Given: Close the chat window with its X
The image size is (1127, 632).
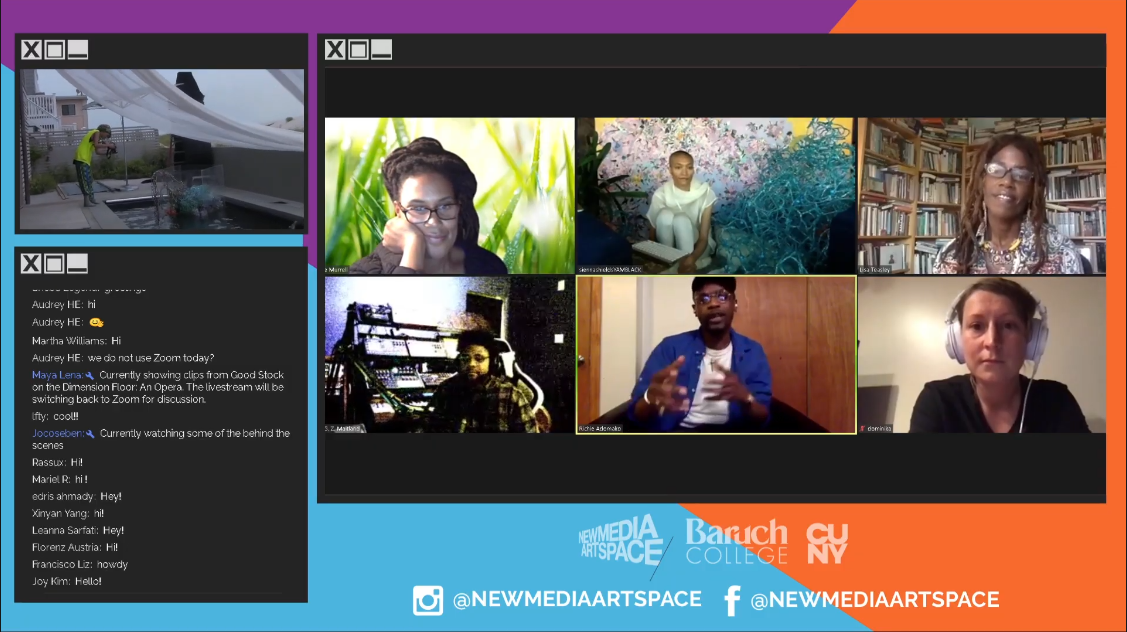Looking at the screenshot, I should point(31,264).
